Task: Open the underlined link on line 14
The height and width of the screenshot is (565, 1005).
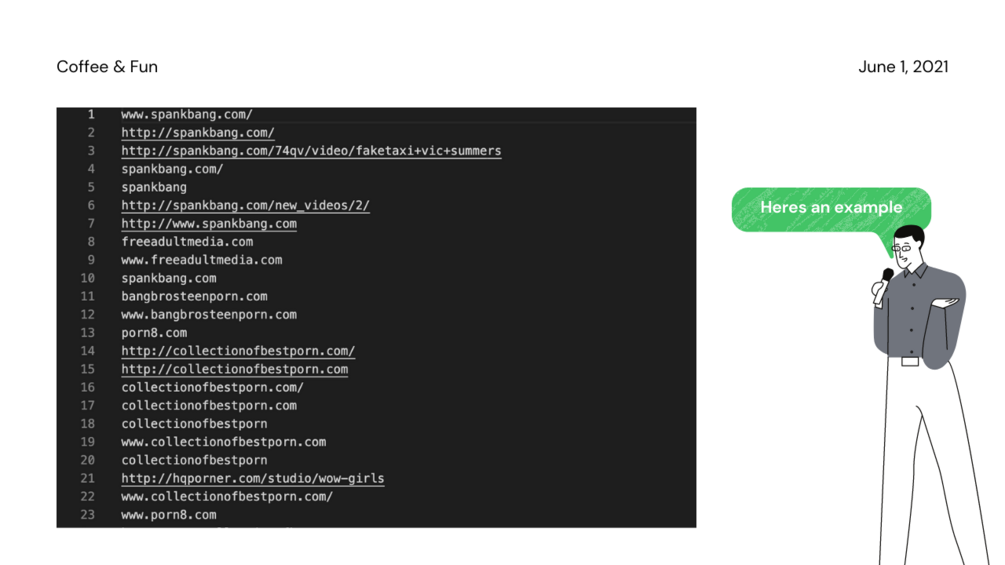Action: 238,351
